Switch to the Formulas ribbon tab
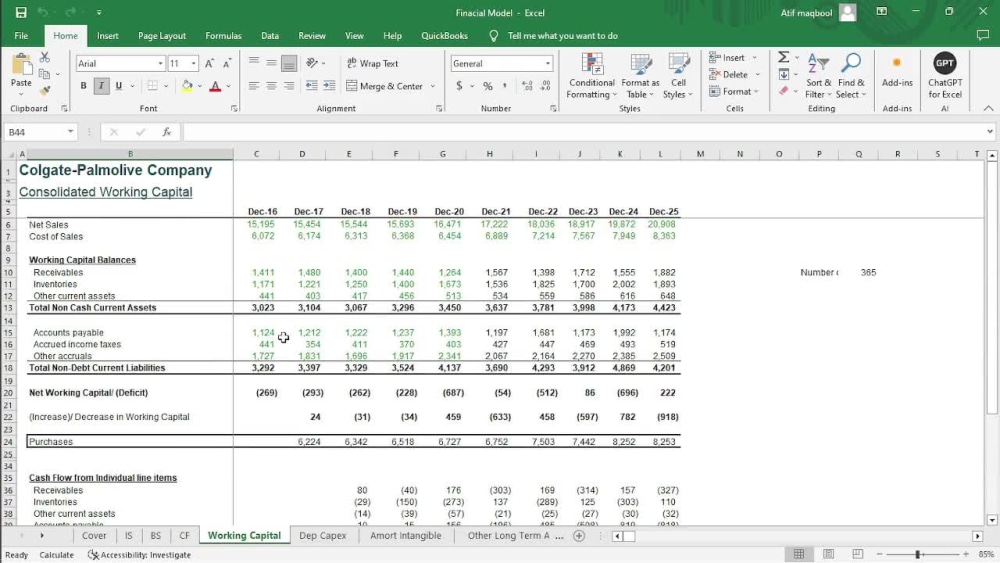 [223, 36]
